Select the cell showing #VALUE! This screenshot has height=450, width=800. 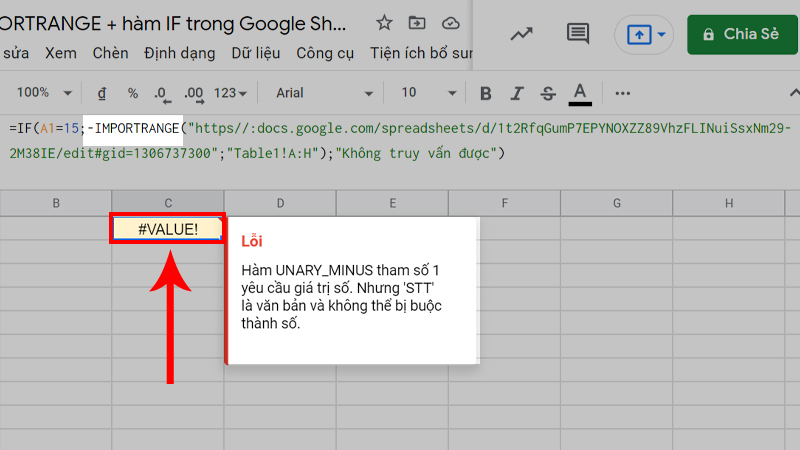(168, 229)
